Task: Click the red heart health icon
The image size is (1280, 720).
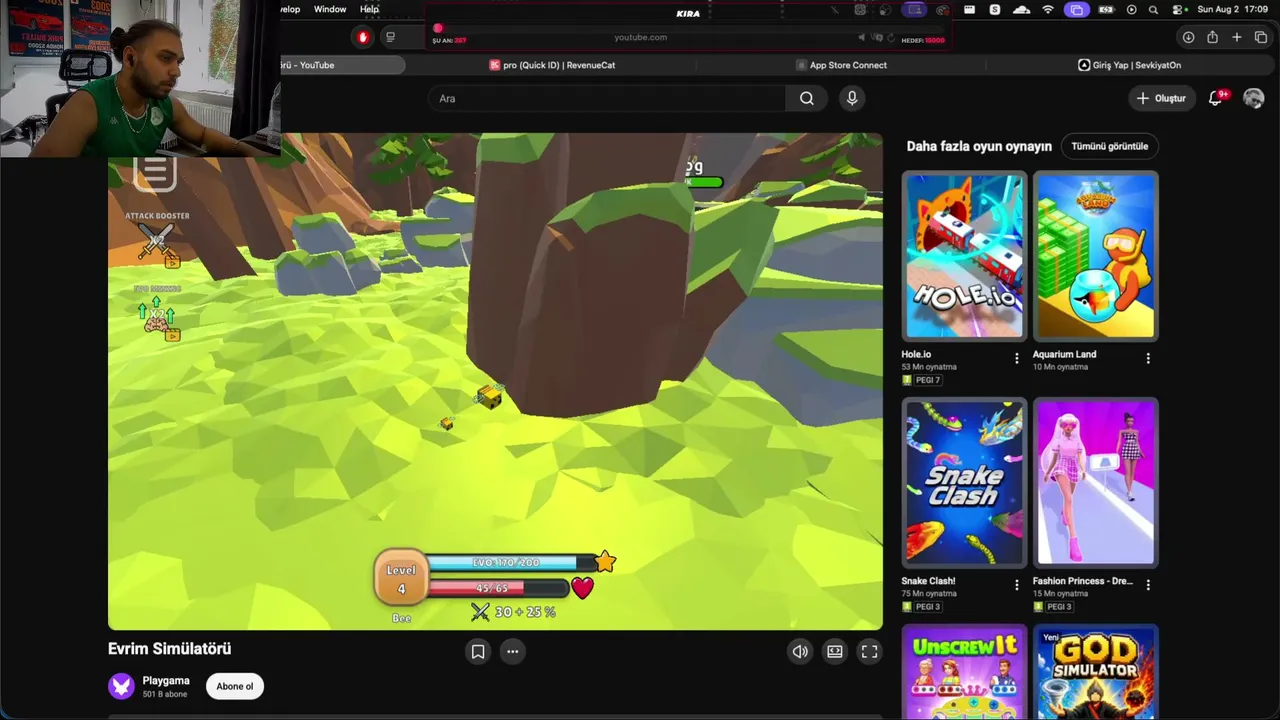Action: (x=582, y=588)
